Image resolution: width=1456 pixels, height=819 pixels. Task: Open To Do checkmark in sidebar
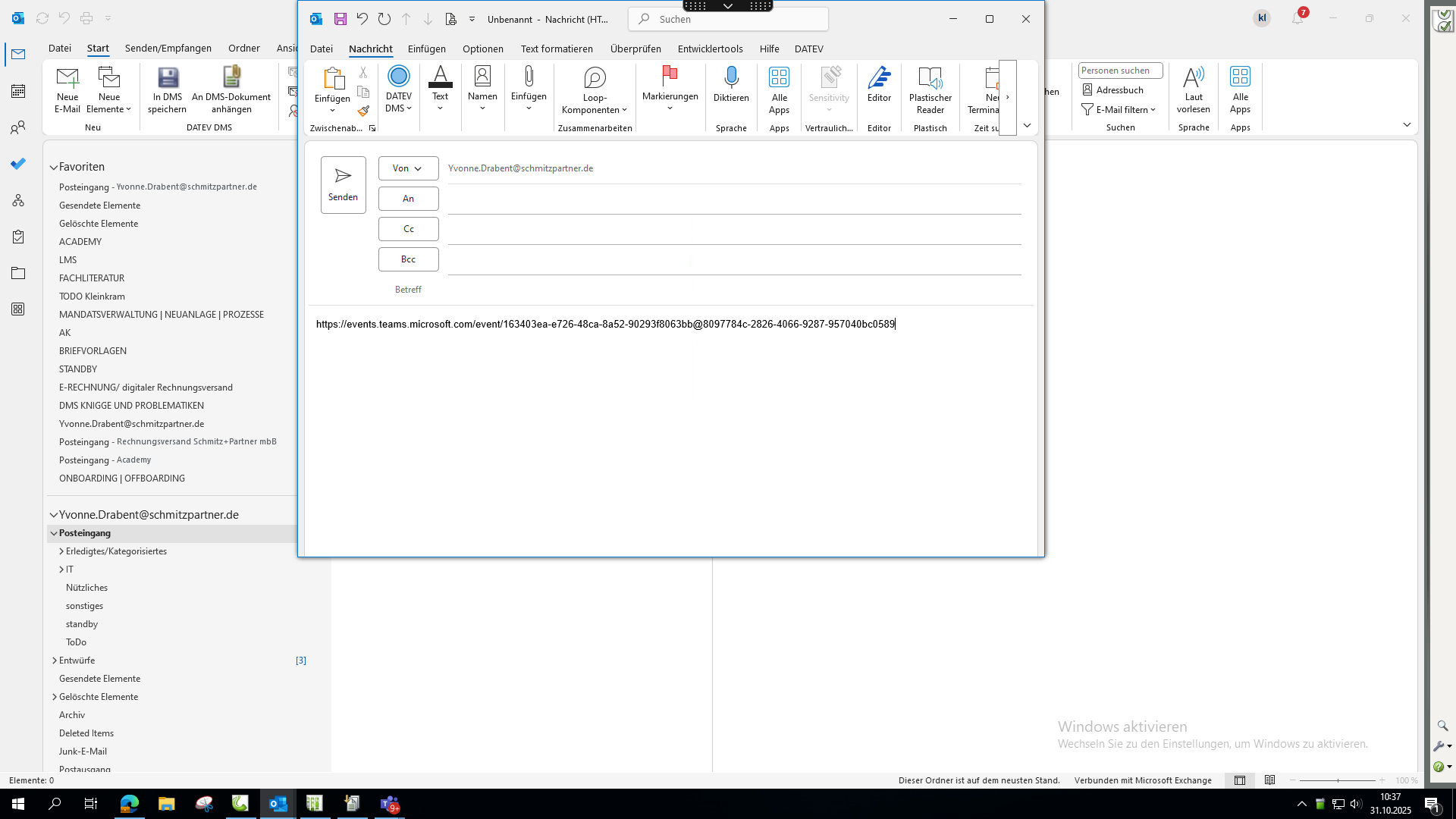pyautogui.click(x=18, y=164)
